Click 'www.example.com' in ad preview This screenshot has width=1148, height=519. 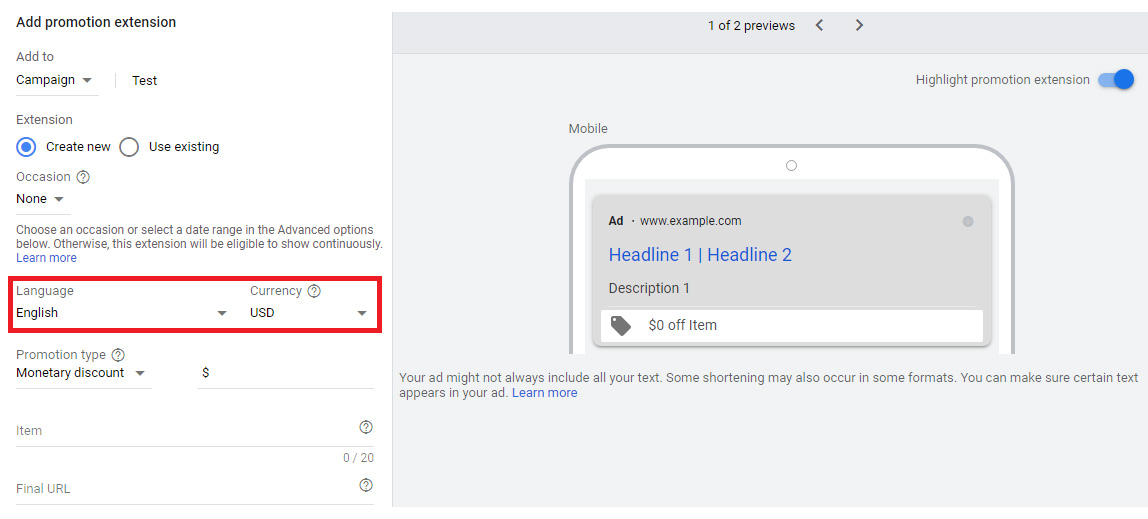click(x=690, y=221)
